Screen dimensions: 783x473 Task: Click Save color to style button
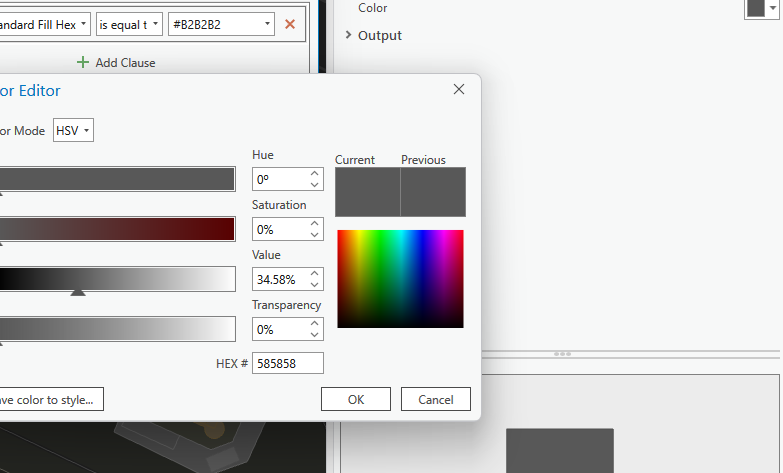51,399
